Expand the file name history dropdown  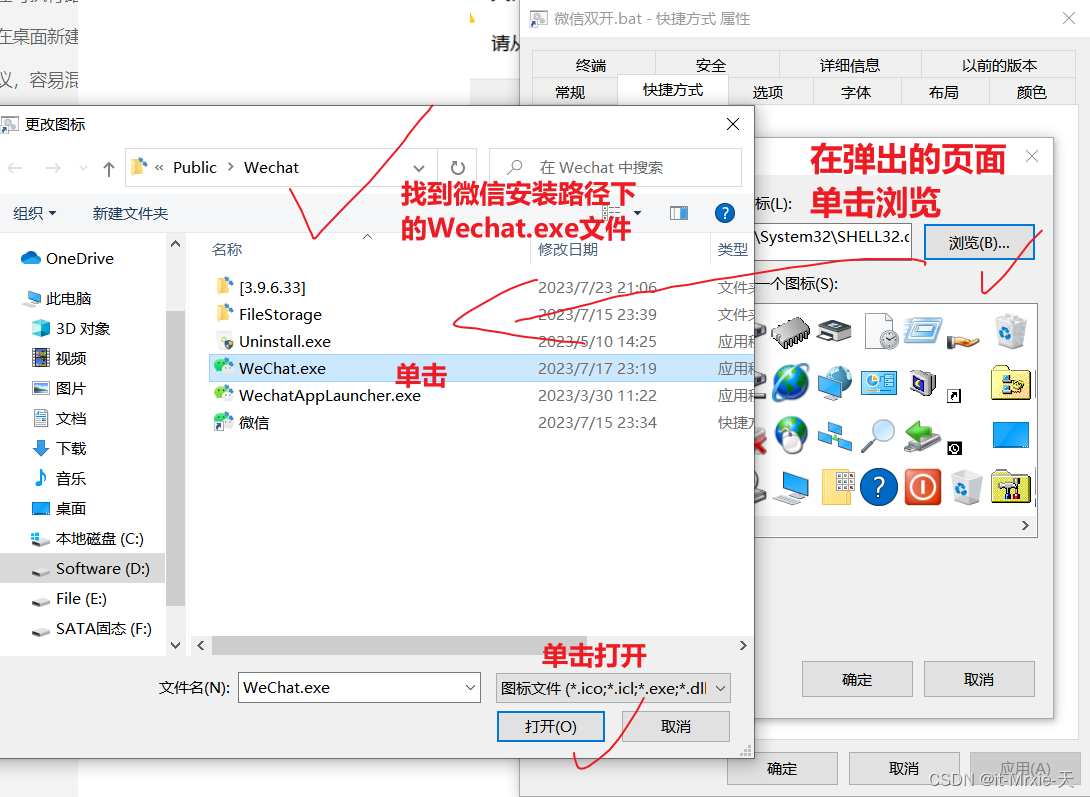471,688
